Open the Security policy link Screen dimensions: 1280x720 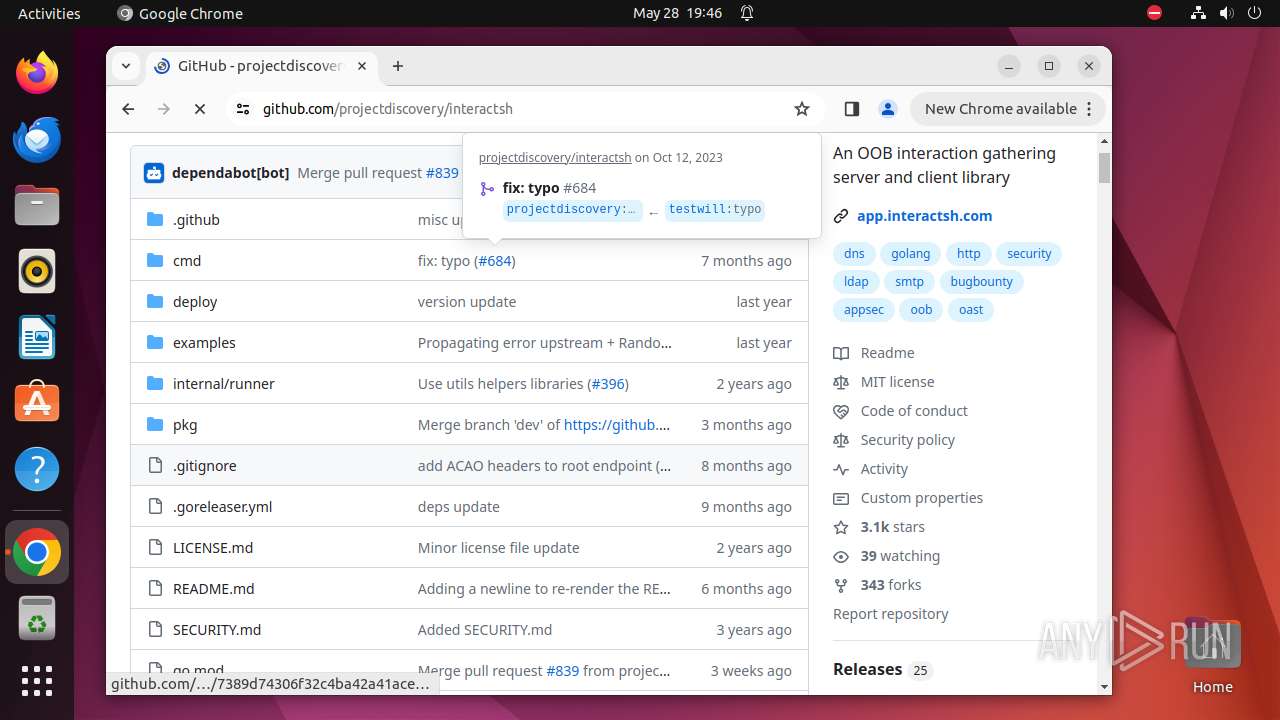coord(907,440)
